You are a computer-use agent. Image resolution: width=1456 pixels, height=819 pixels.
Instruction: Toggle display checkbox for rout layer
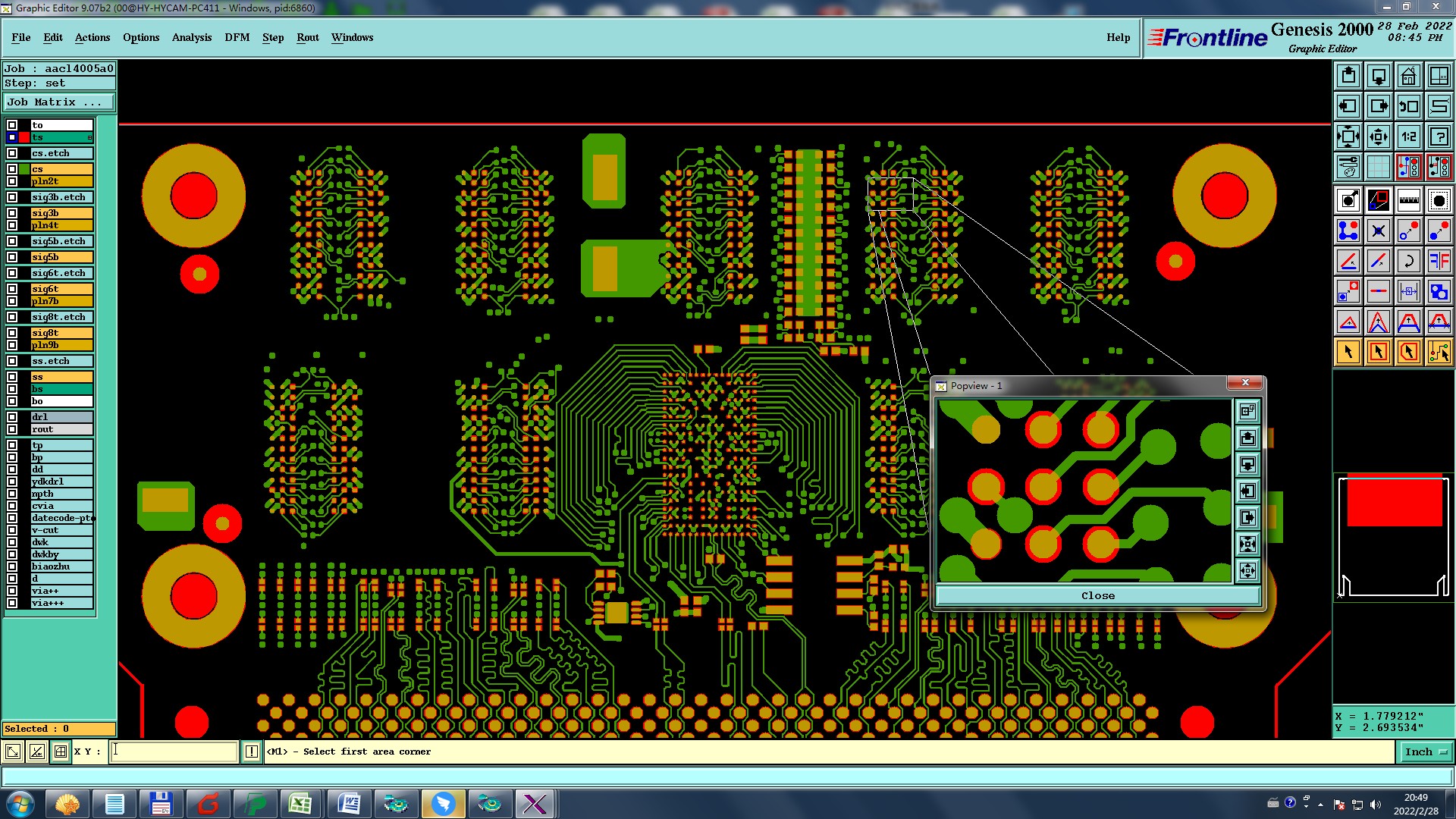12,429
